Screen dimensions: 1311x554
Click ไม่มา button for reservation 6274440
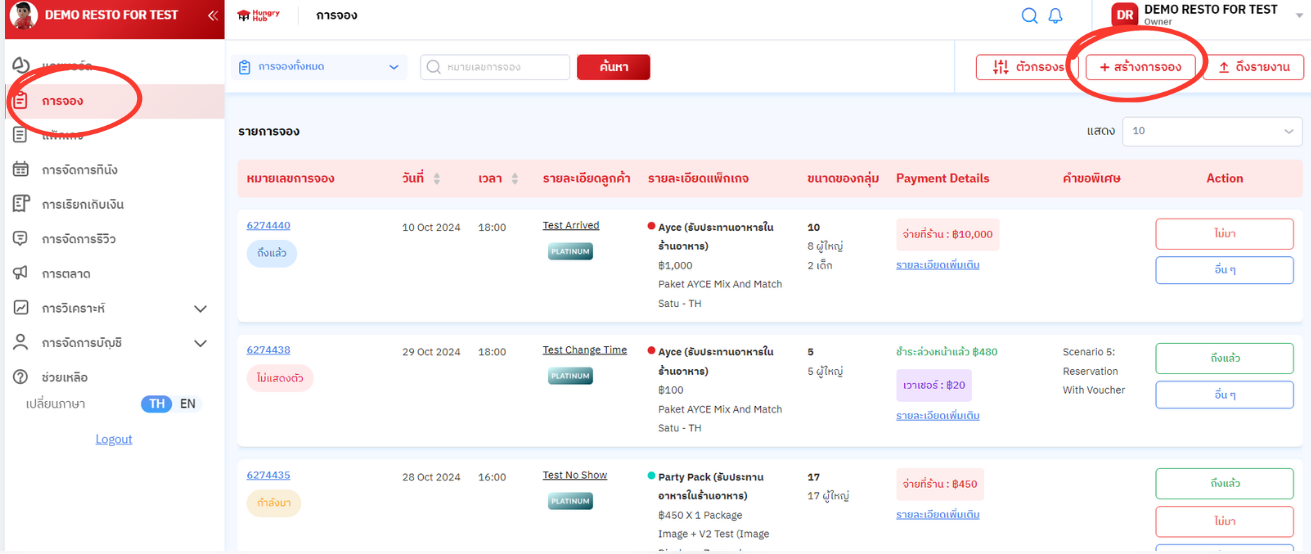1224,233
